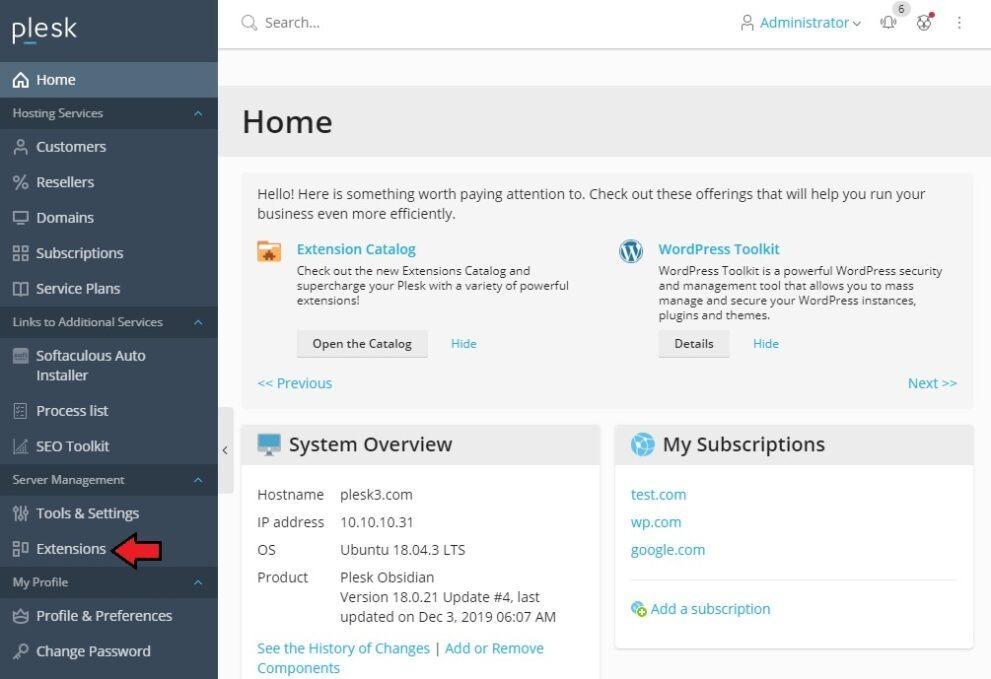
Task: Click the globe icon beside My Subscriptions
Action: [x=642, y=445]
